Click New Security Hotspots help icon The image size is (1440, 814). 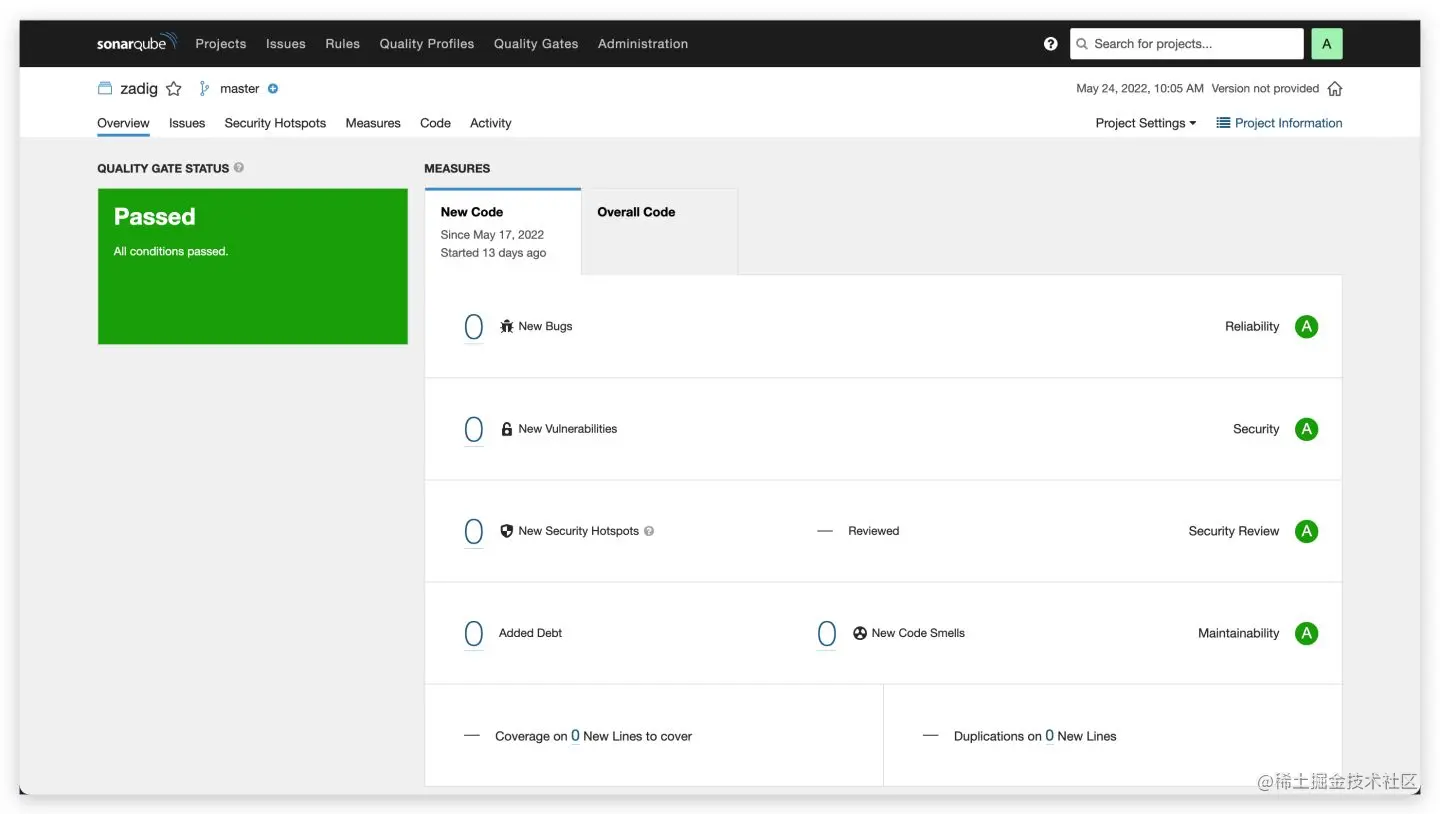(x=649, y=531)
